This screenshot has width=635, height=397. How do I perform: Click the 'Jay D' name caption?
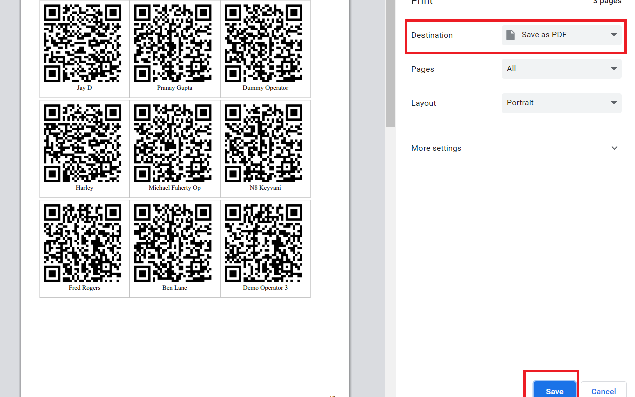84,88
